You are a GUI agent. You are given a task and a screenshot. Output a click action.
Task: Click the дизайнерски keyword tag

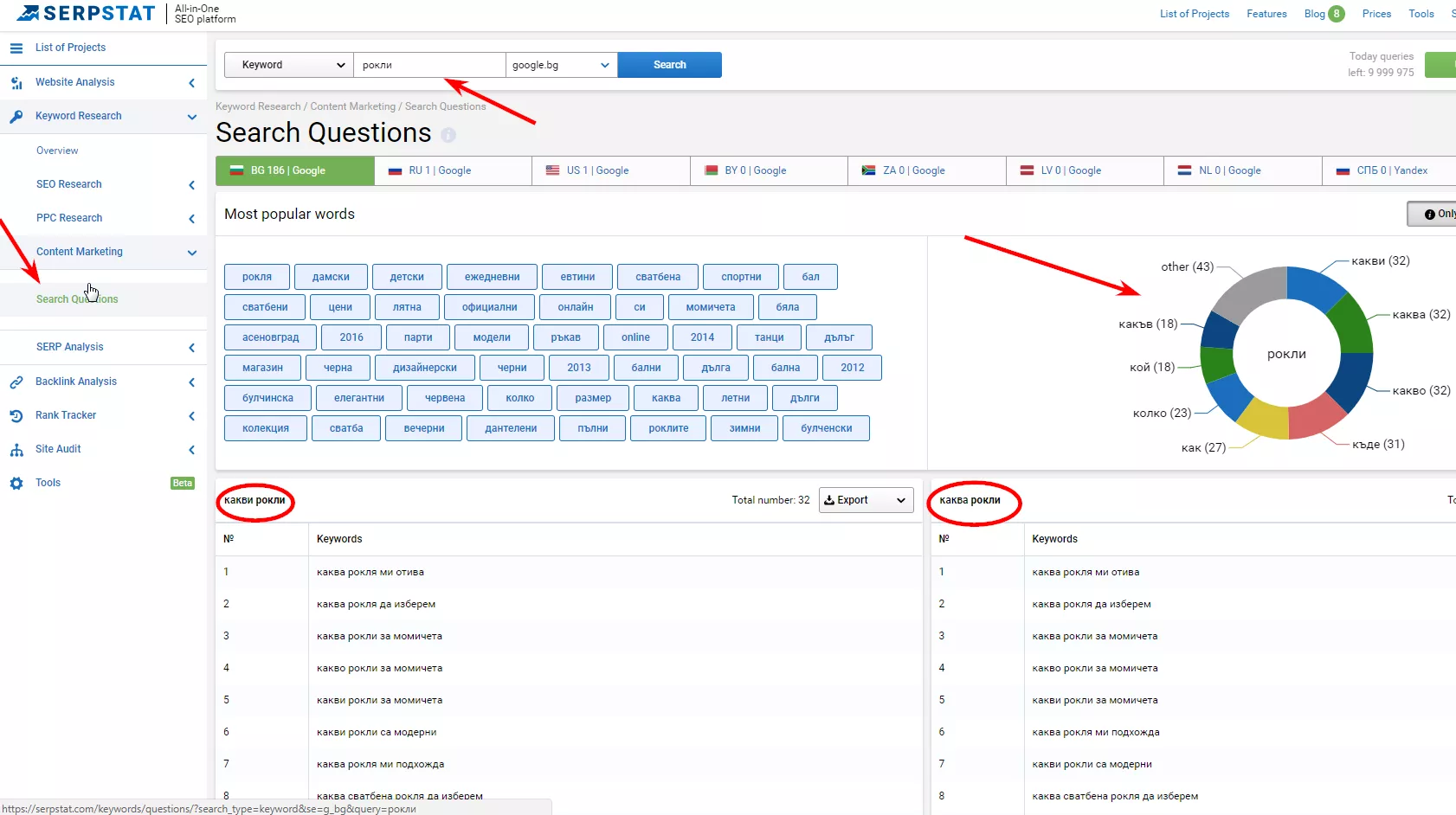[425, 368]
